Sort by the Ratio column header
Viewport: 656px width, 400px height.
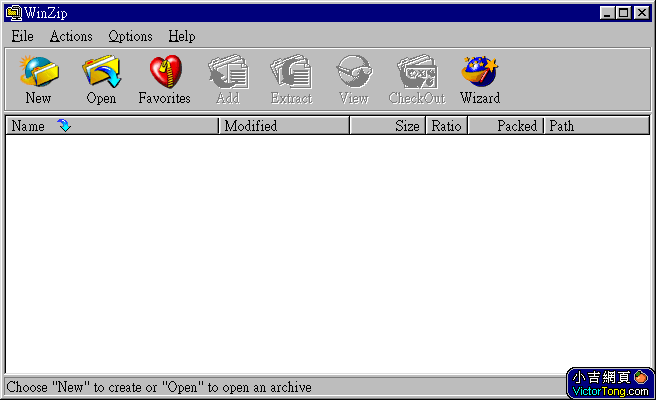[447, 126]
